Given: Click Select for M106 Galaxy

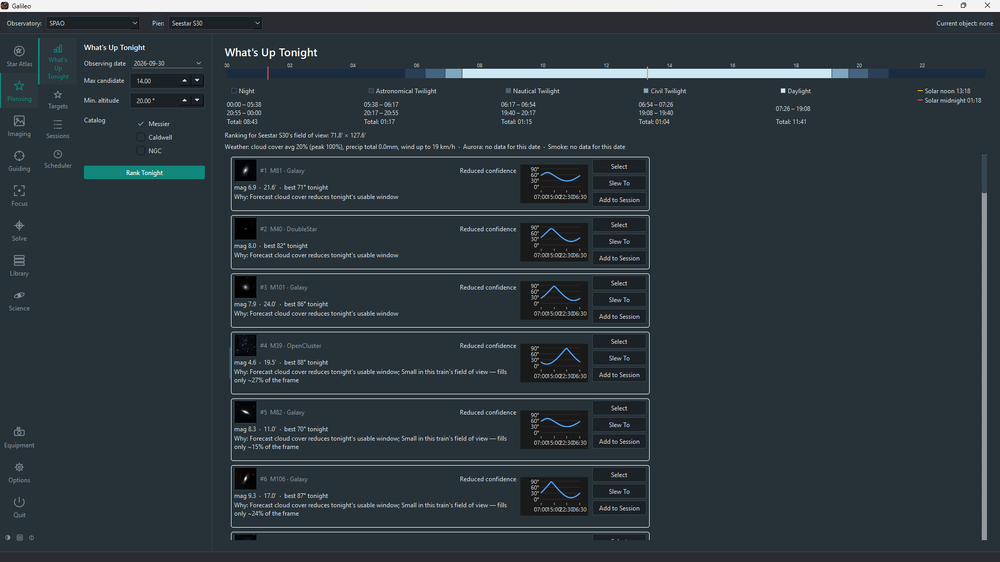Looking at the screenshot, I should pyautogui.click(x=619, y=475).
